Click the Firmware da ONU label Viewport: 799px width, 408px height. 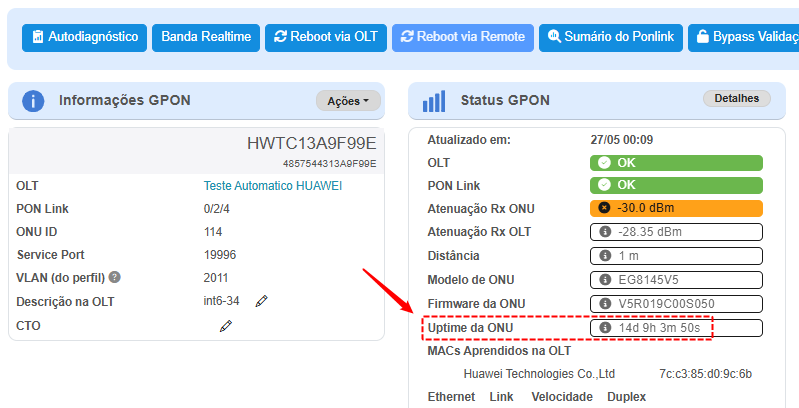pyautogui.click(x=476, y=304)
